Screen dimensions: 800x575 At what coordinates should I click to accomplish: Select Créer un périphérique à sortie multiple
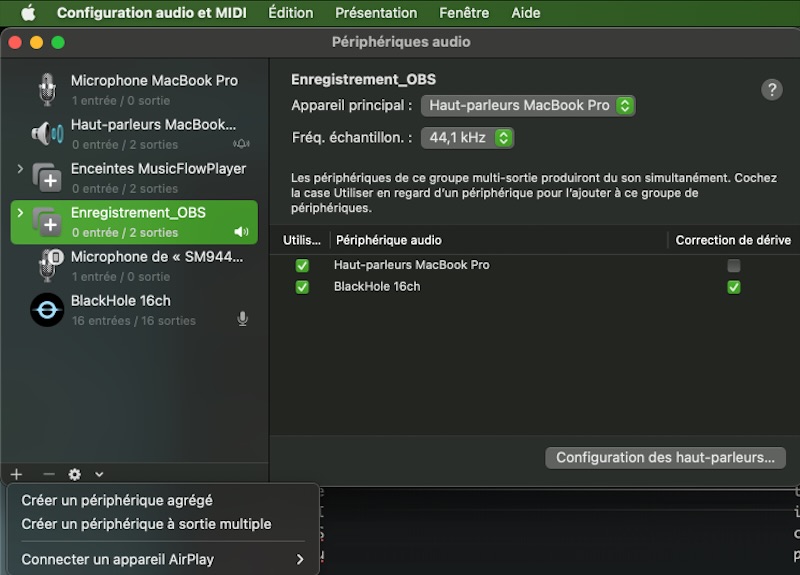click(146, 524)
